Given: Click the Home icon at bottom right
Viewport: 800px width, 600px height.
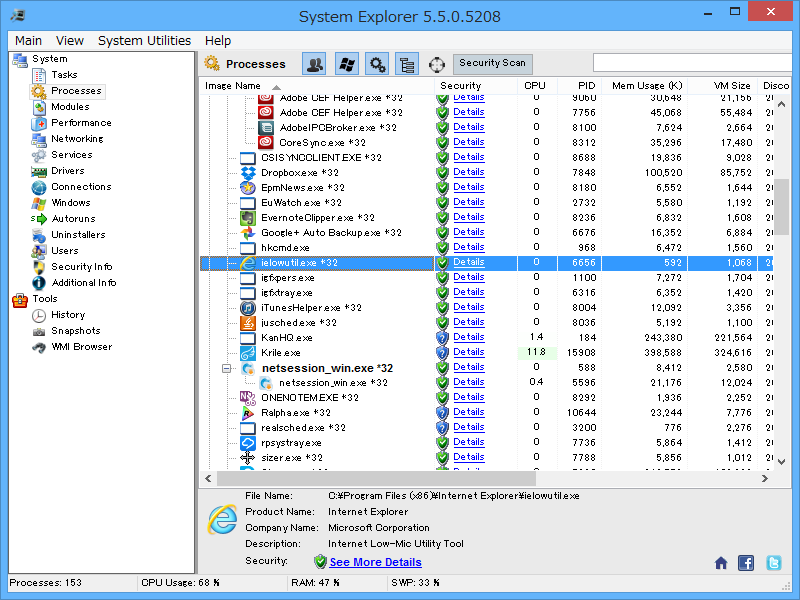Looking at the screenshot, I should pyautogui.click(x=721, y=563).
